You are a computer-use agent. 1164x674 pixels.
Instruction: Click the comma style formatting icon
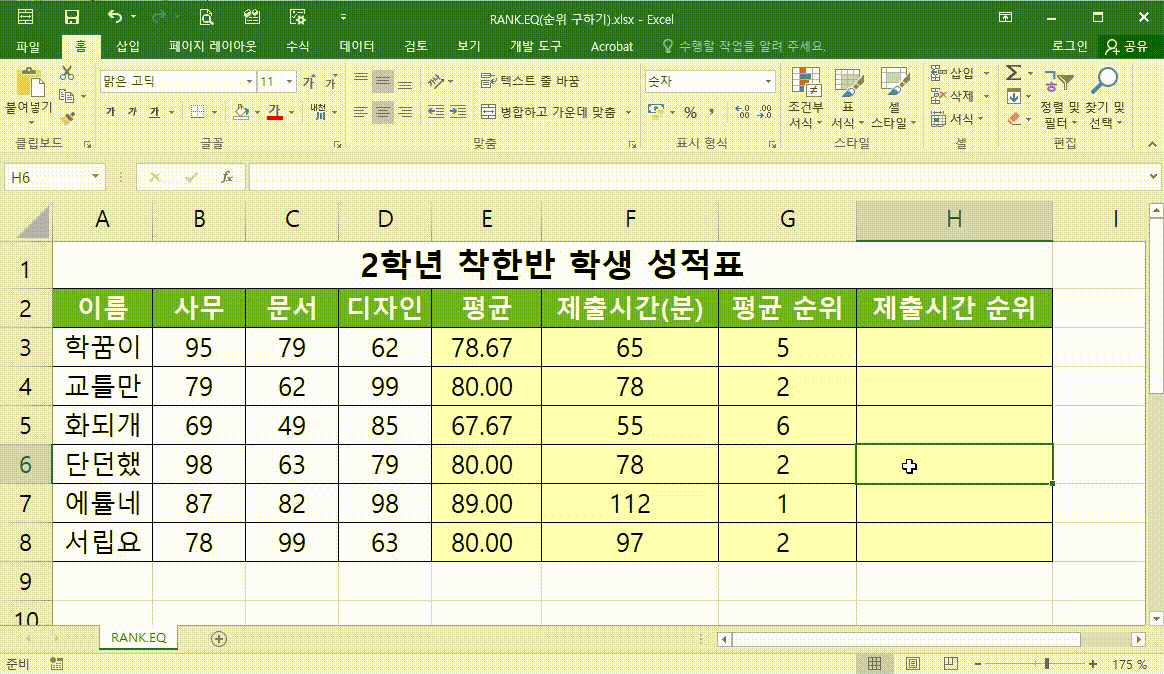tap(711, 112)
